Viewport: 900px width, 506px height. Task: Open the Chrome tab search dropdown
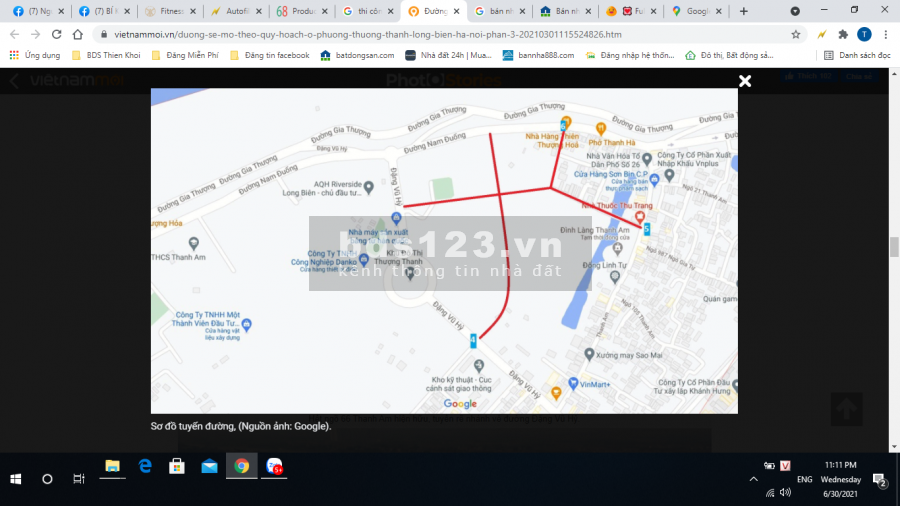pyautogui.click(x=795, y=11)
